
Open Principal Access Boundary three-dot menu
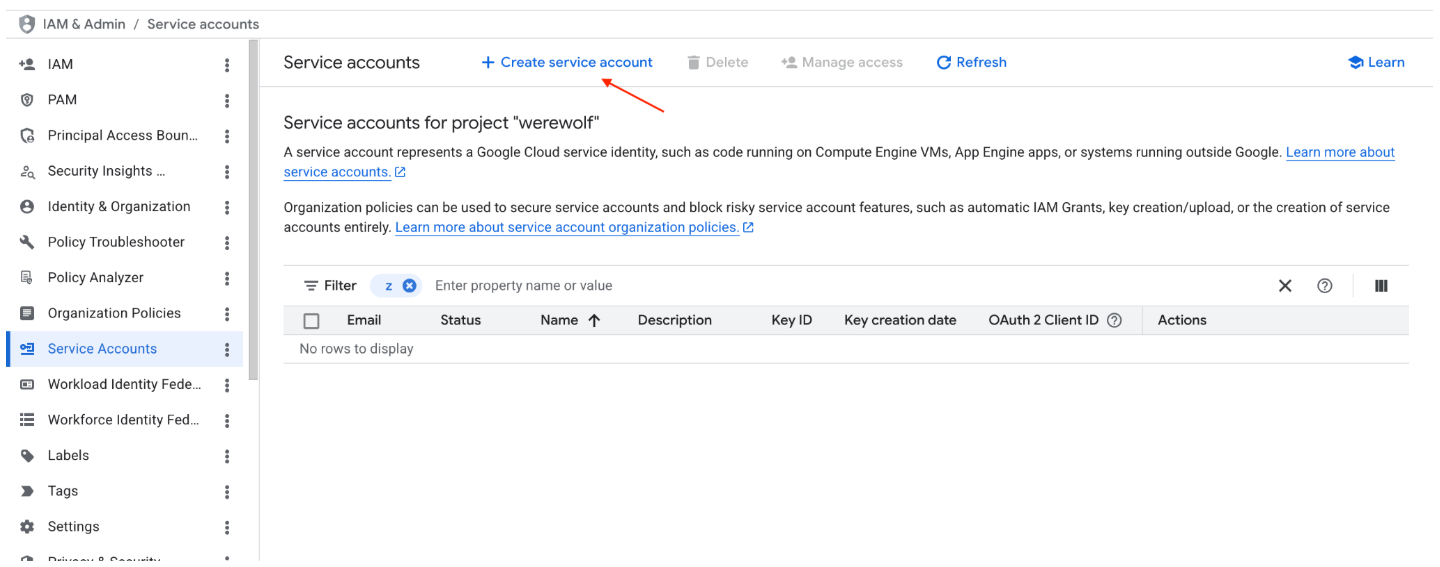(x=227, y=136)
